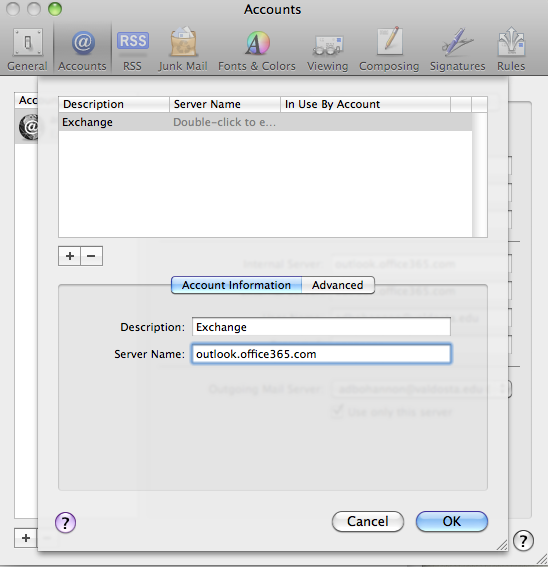Image resolution: width=548 pixels, height=567 pixels.
Task: Click help button in Accounts window corner
Action: click(523, 541)
